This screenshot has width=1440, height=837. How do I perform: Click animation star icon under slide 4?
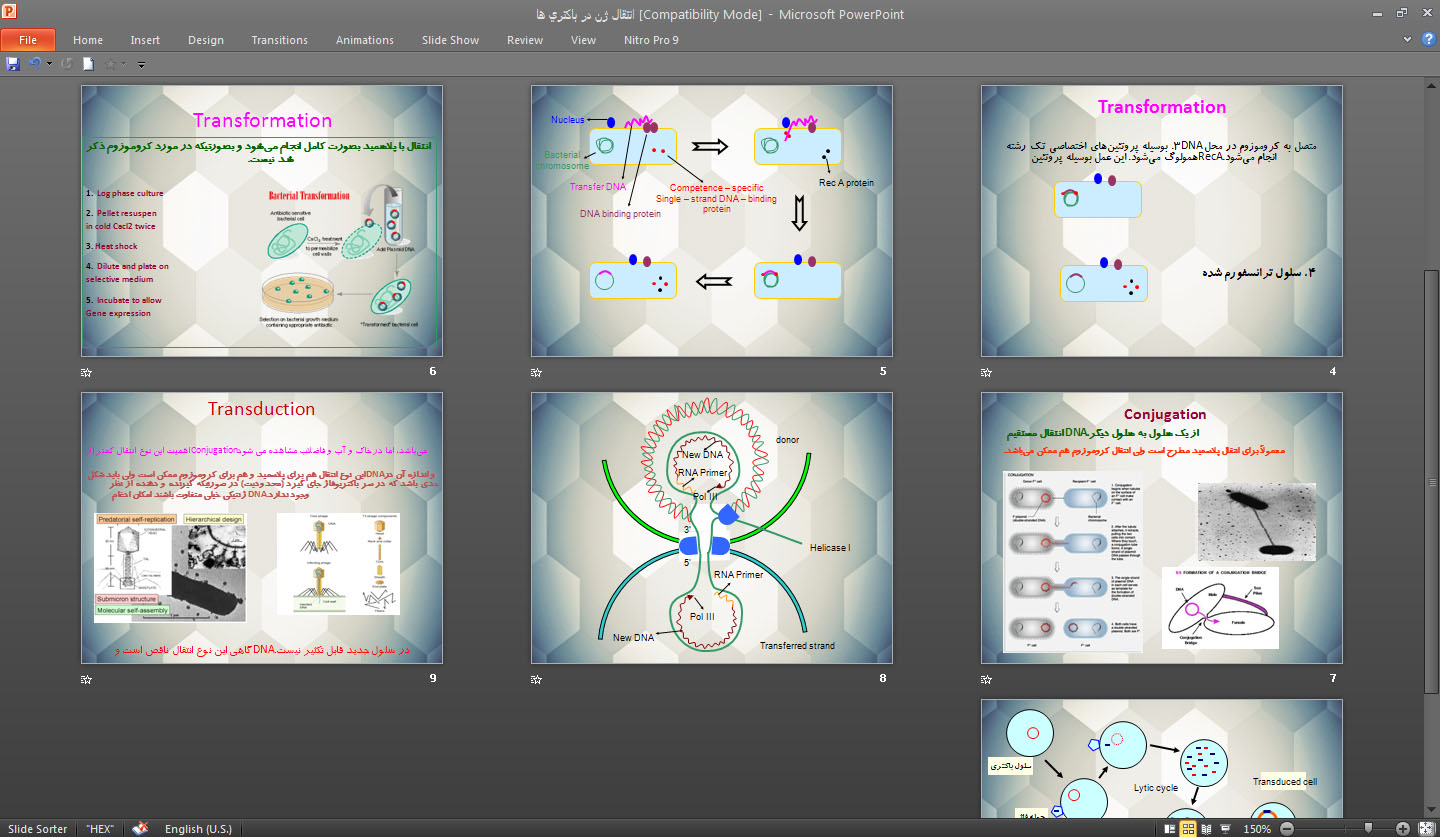pos(987,373)
